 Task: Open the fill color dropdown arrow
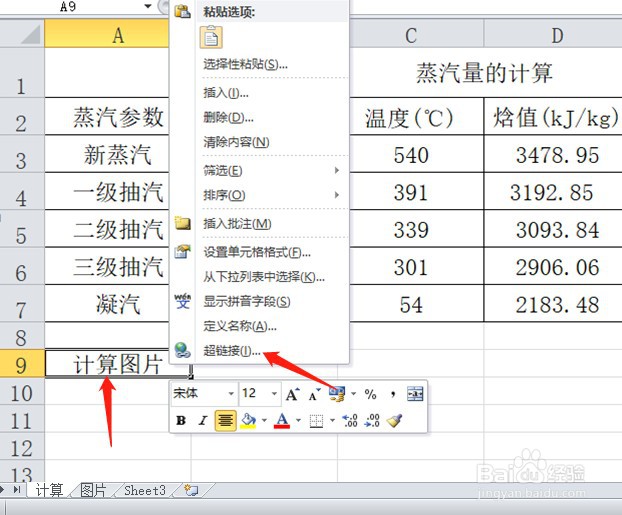pos(264,421)
